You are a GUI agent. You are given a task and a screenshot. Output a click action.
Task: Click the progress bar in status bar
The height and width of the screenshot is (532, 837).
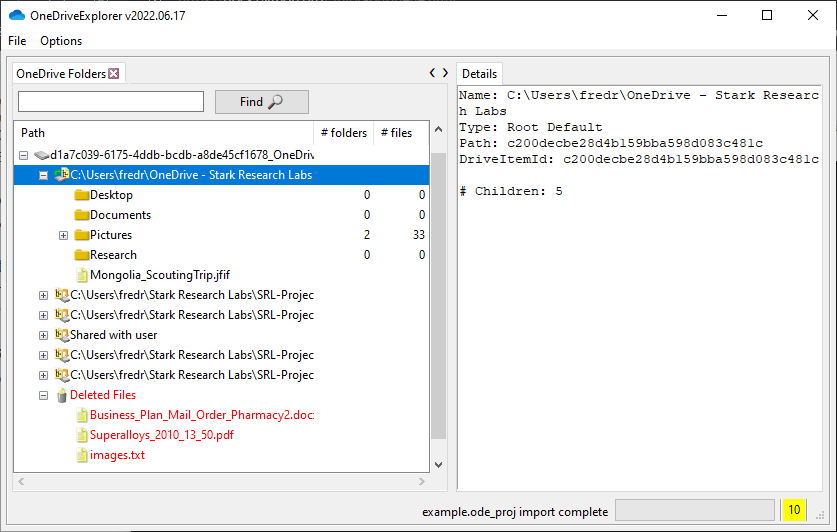pyautogui.click(x=695, y=510)
